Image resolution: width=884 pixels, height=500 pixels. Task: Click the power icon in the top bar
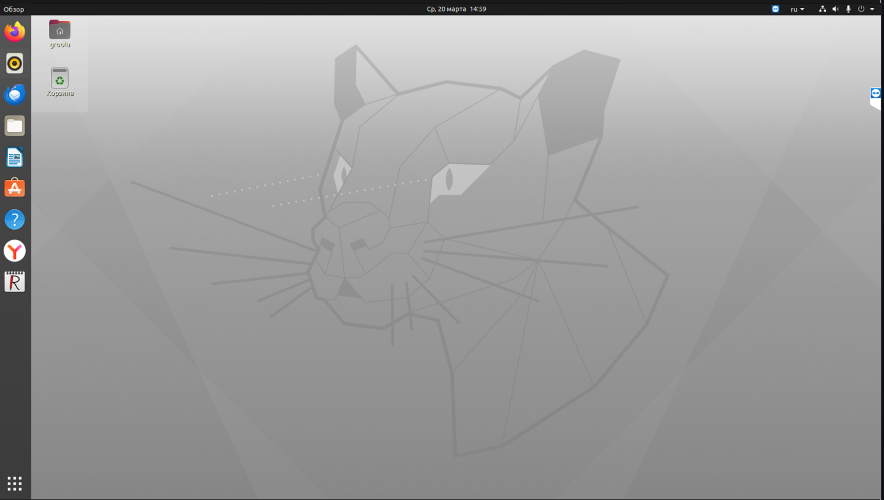point(861,9)
